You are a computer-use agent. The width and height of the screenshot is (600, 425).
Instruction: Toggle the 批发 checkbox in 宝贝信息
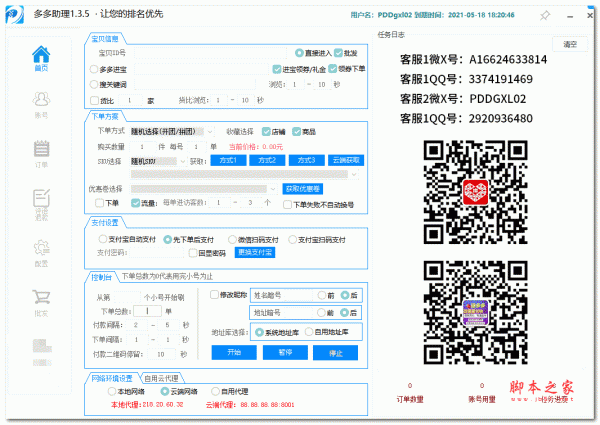click(x=338, y=53)
